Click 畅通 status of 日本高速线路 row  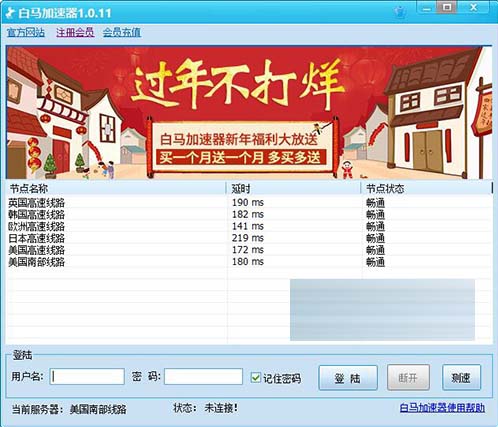376,238
